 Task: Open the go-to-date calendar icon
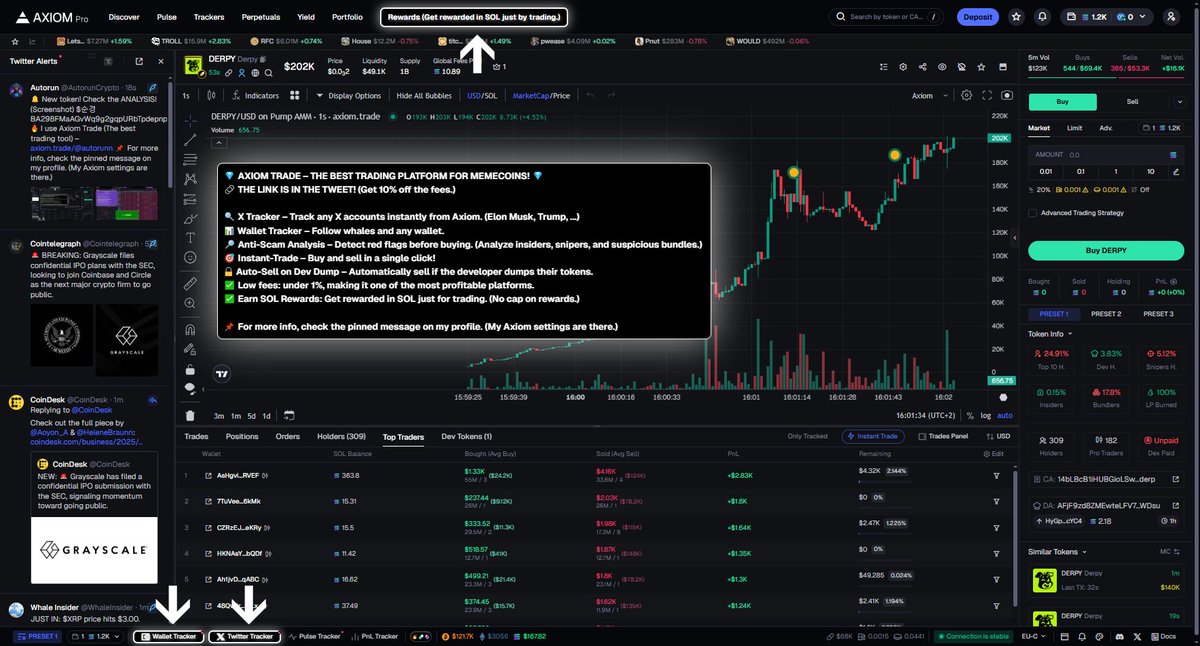coord(289,415)
